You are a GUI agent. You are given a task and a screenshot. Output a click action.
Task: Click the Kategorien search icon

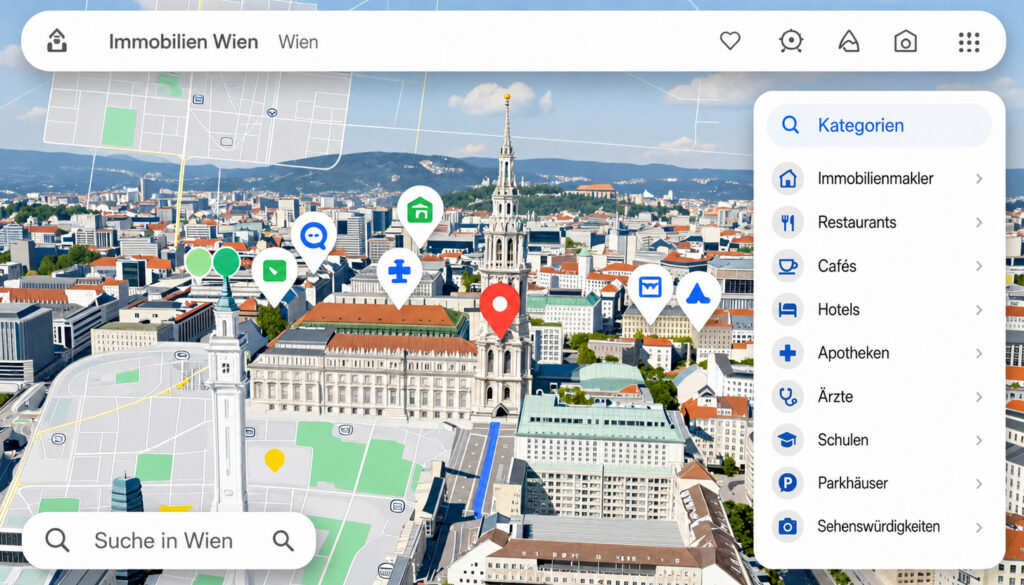790,125
